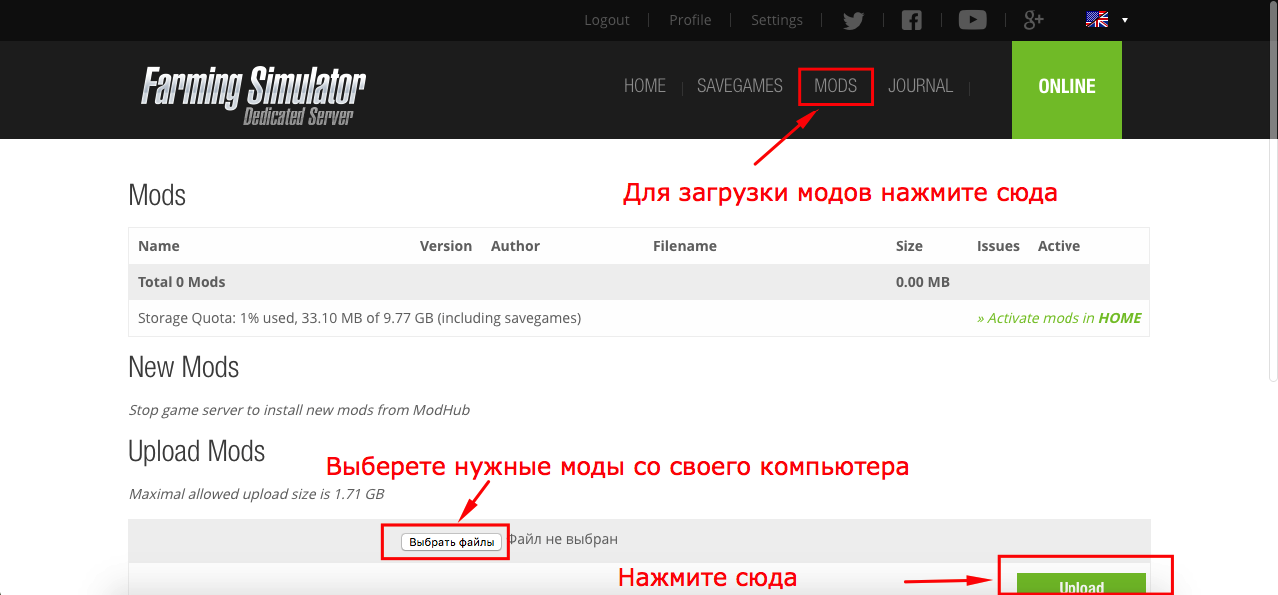Open the Profile link

[690, 20]
